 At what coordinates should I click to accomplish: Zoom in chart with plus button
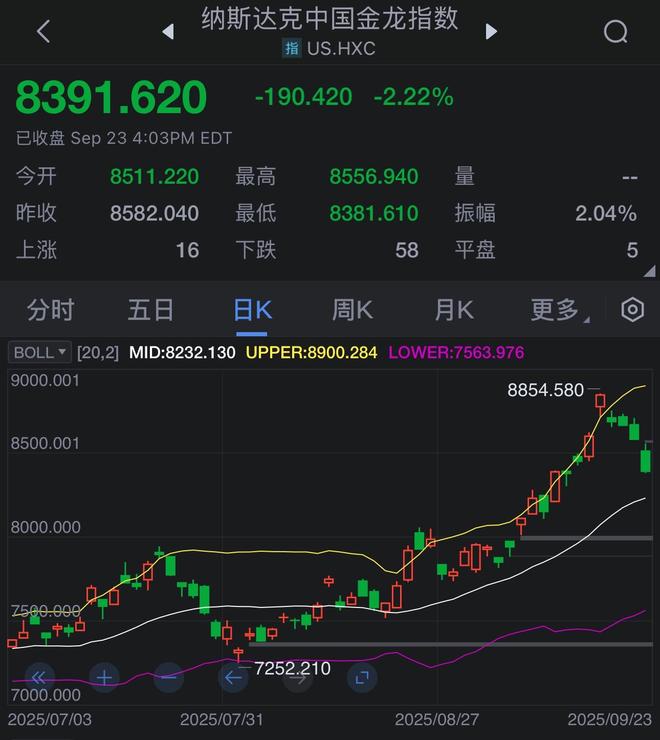(104, 678)
